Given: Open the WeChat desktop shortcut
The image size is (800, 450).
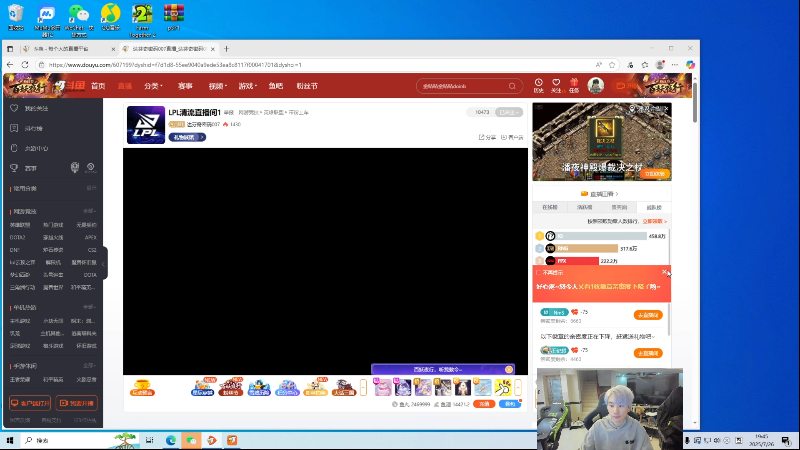Looking at the screenshot, I should pyautogui.click(x=79, y=20).
